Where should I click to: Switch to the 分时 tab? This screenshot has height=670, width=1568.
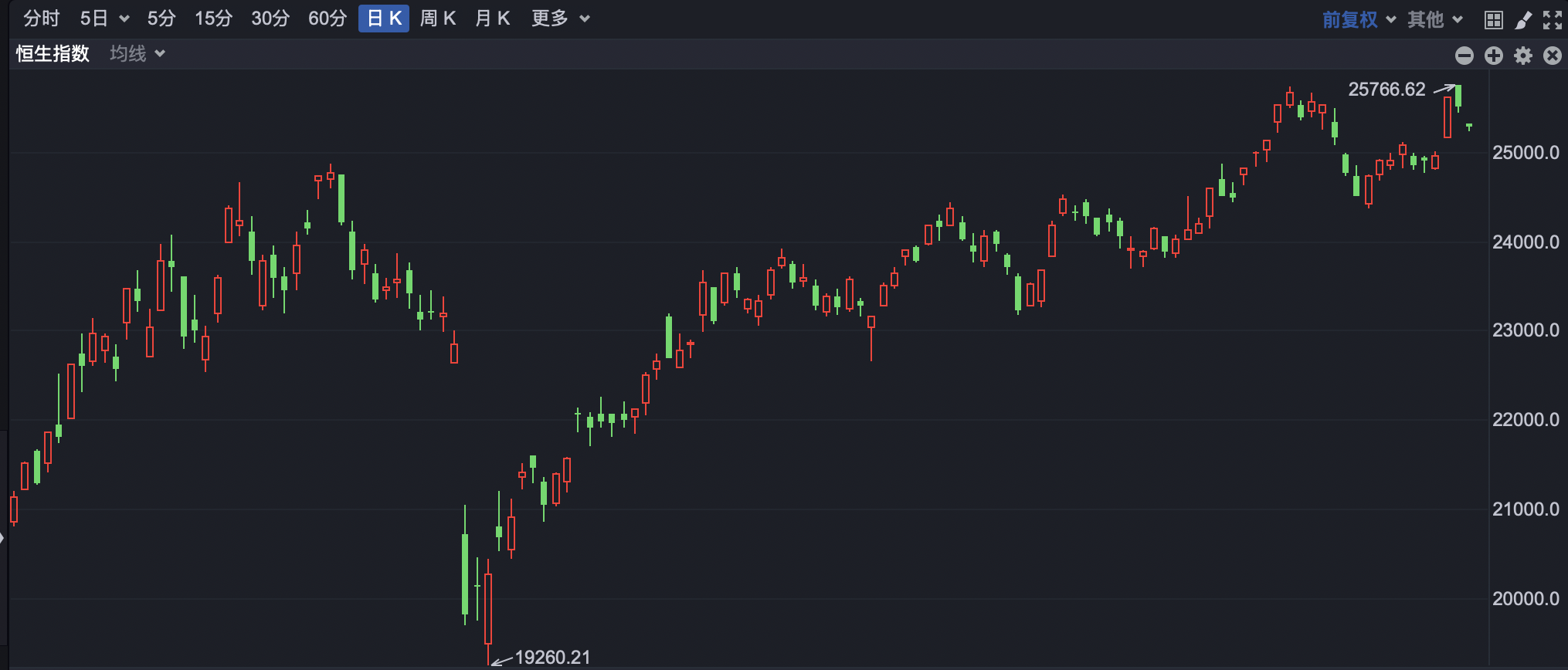(x=42, y=19)
